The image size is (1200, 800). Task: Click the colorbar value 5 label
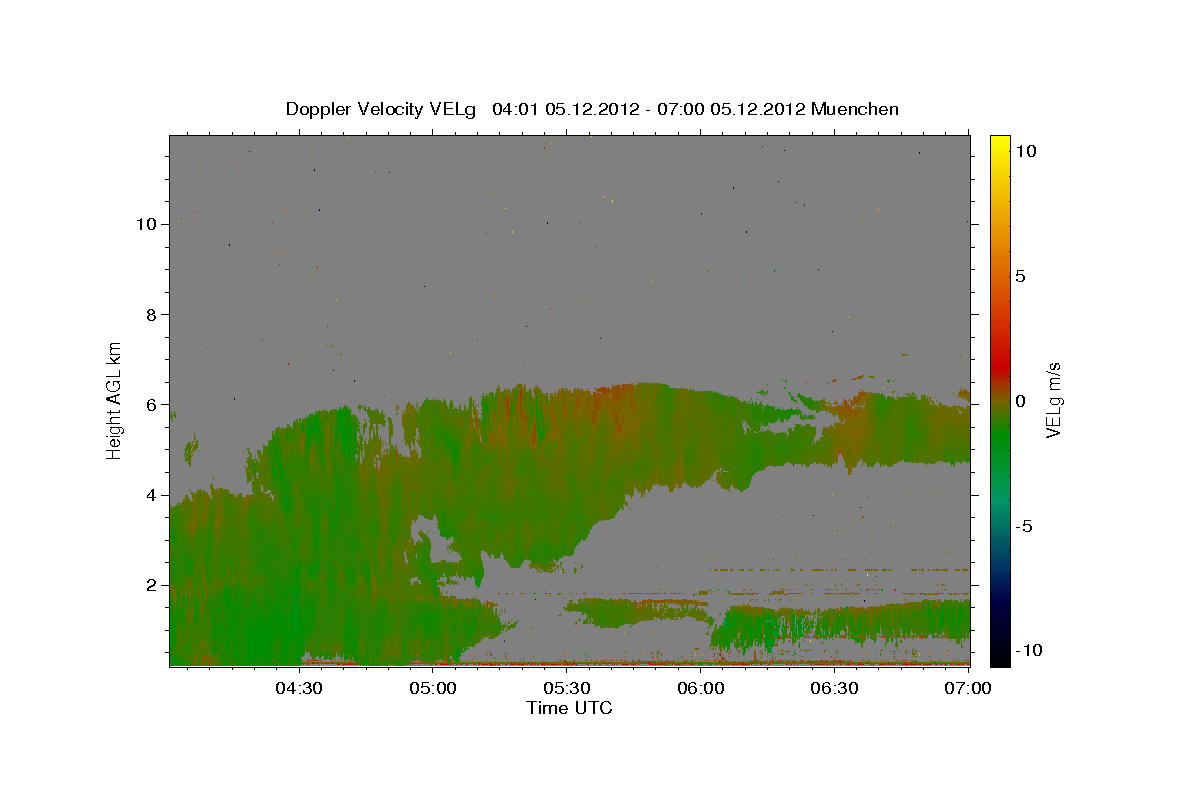tap(1020, 276)
